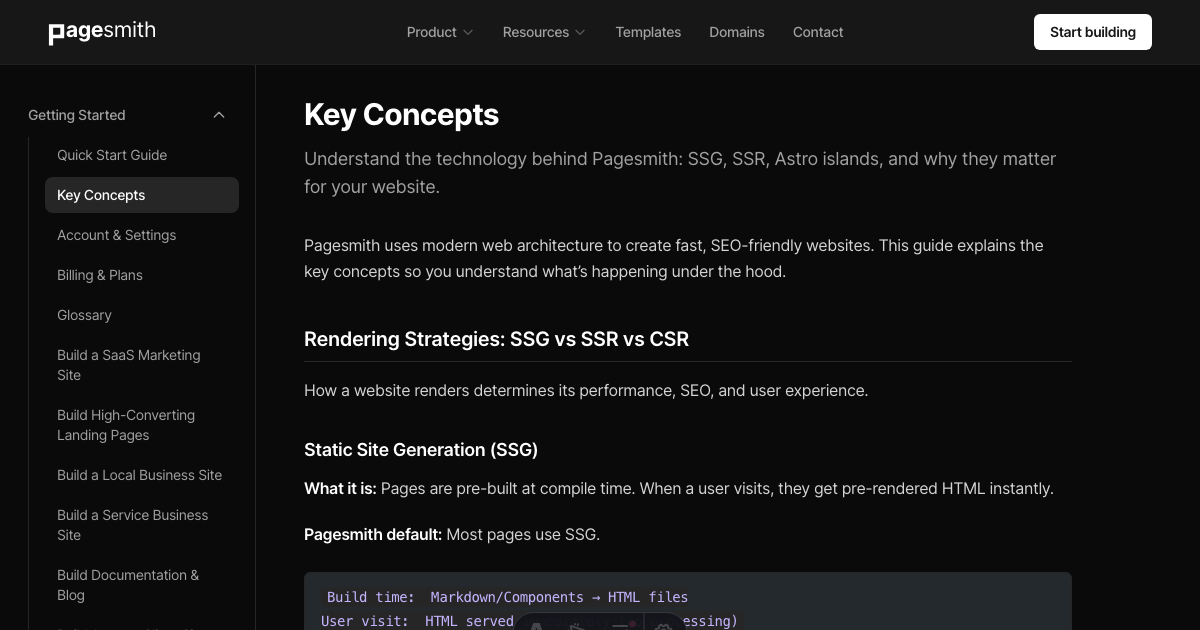Click the bold 'What it is:' label

click(x=340, y=489)
